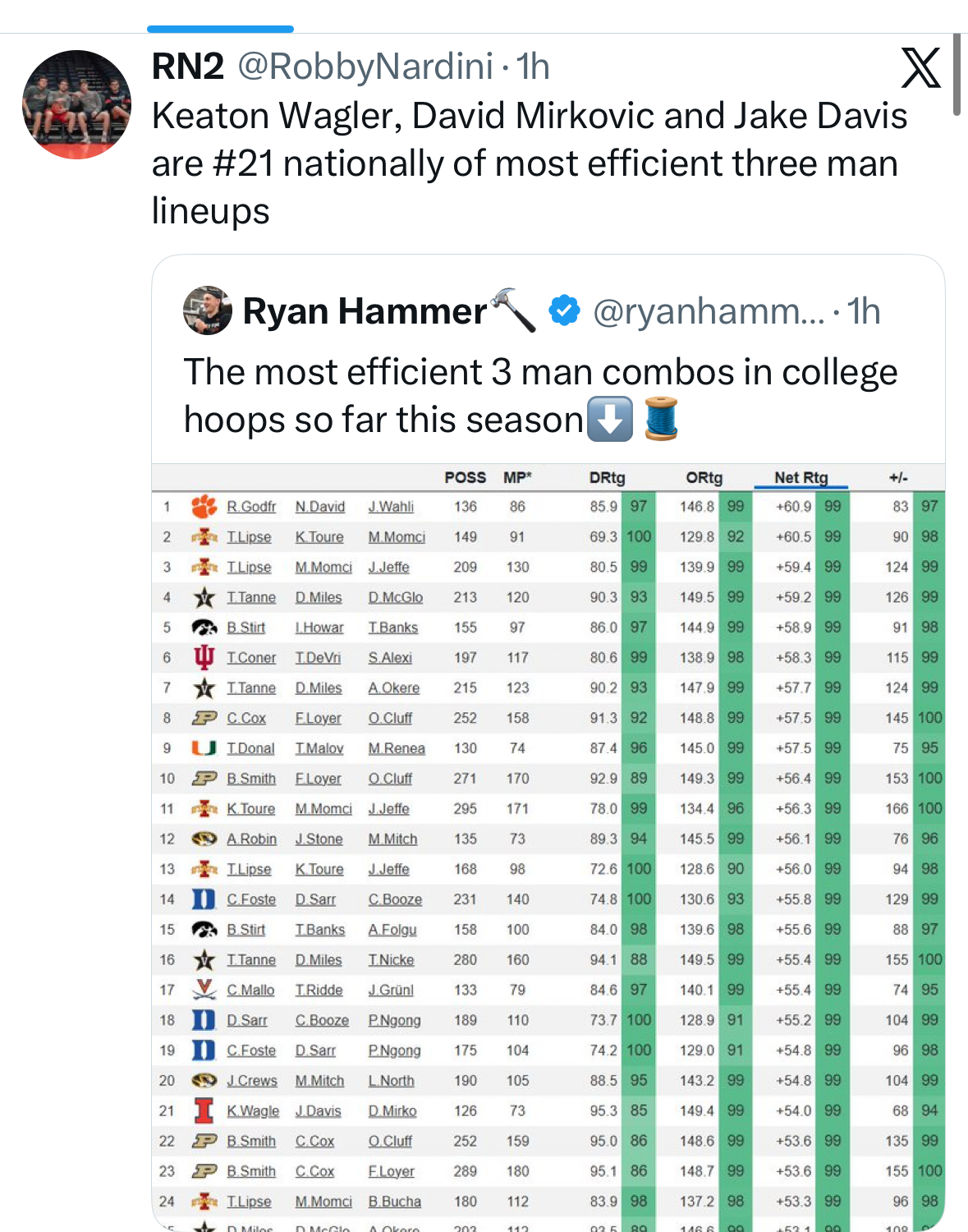The image size is (968, 1232).
Task: Open the D.Mirko player link
Action: coord(392,1110)
